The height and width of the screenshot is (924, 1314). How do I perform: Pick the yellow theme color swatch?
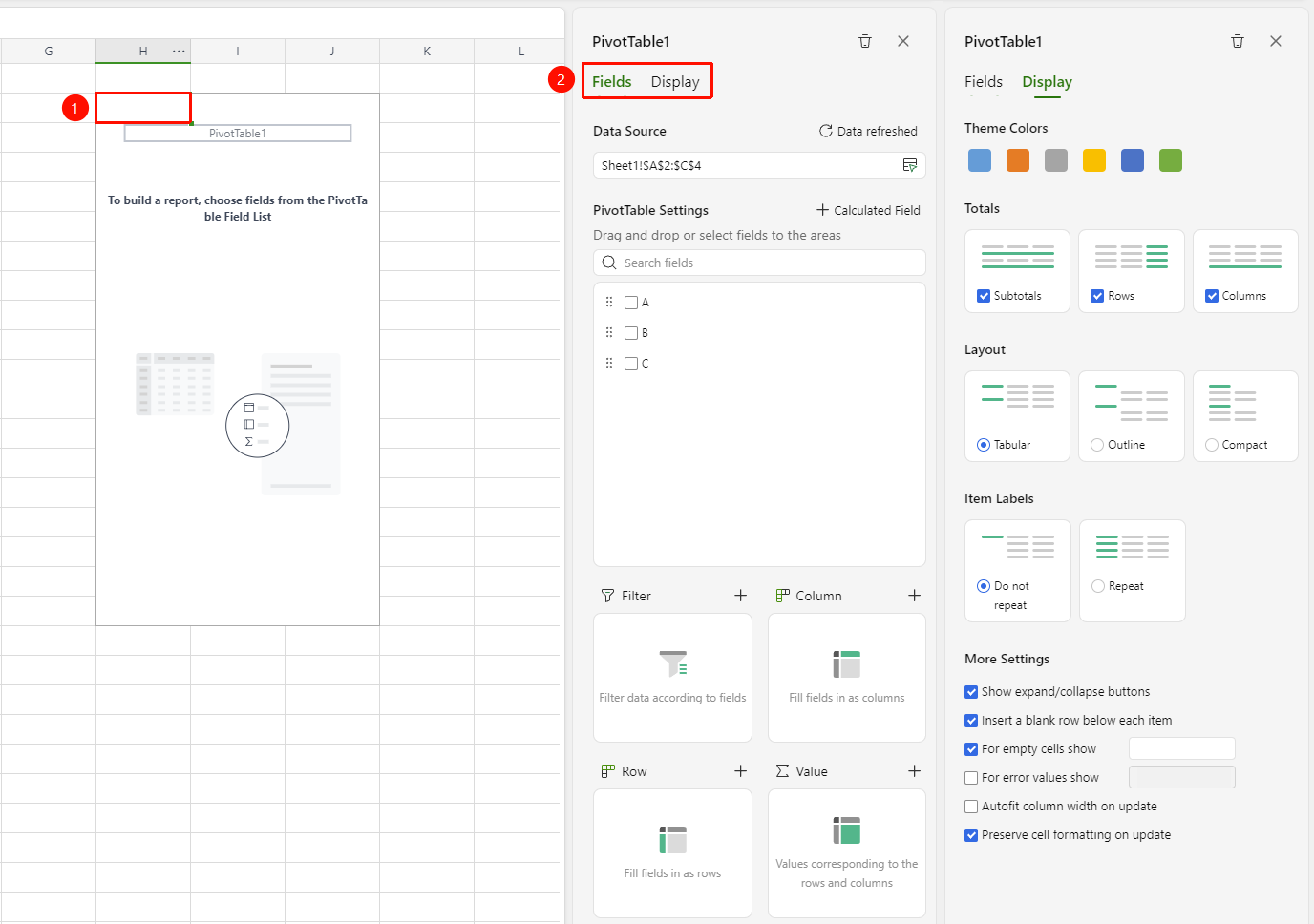[1094, 160]
